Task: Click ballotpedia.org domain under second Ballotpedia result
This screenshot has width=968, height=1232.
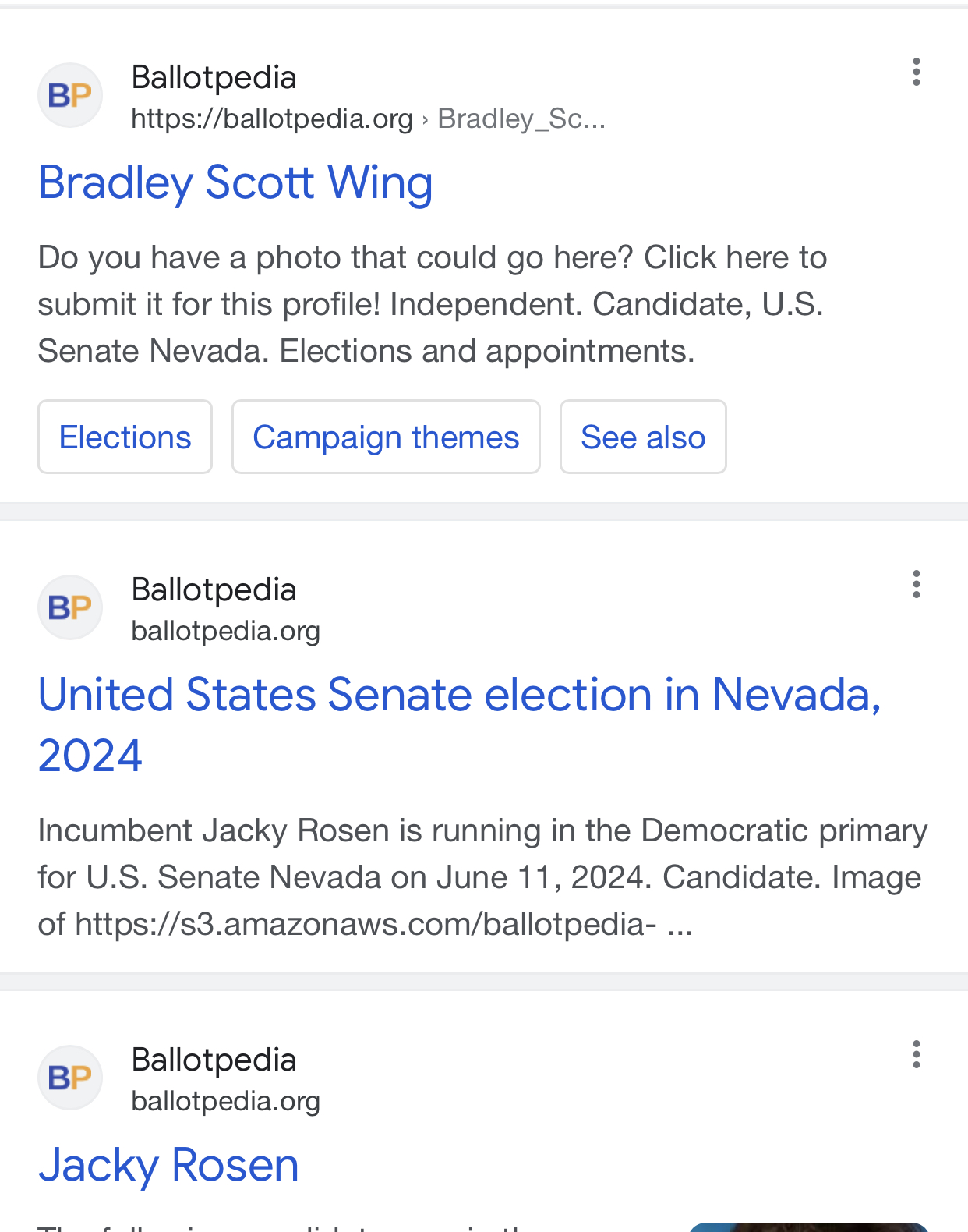Action: (226, 631)
